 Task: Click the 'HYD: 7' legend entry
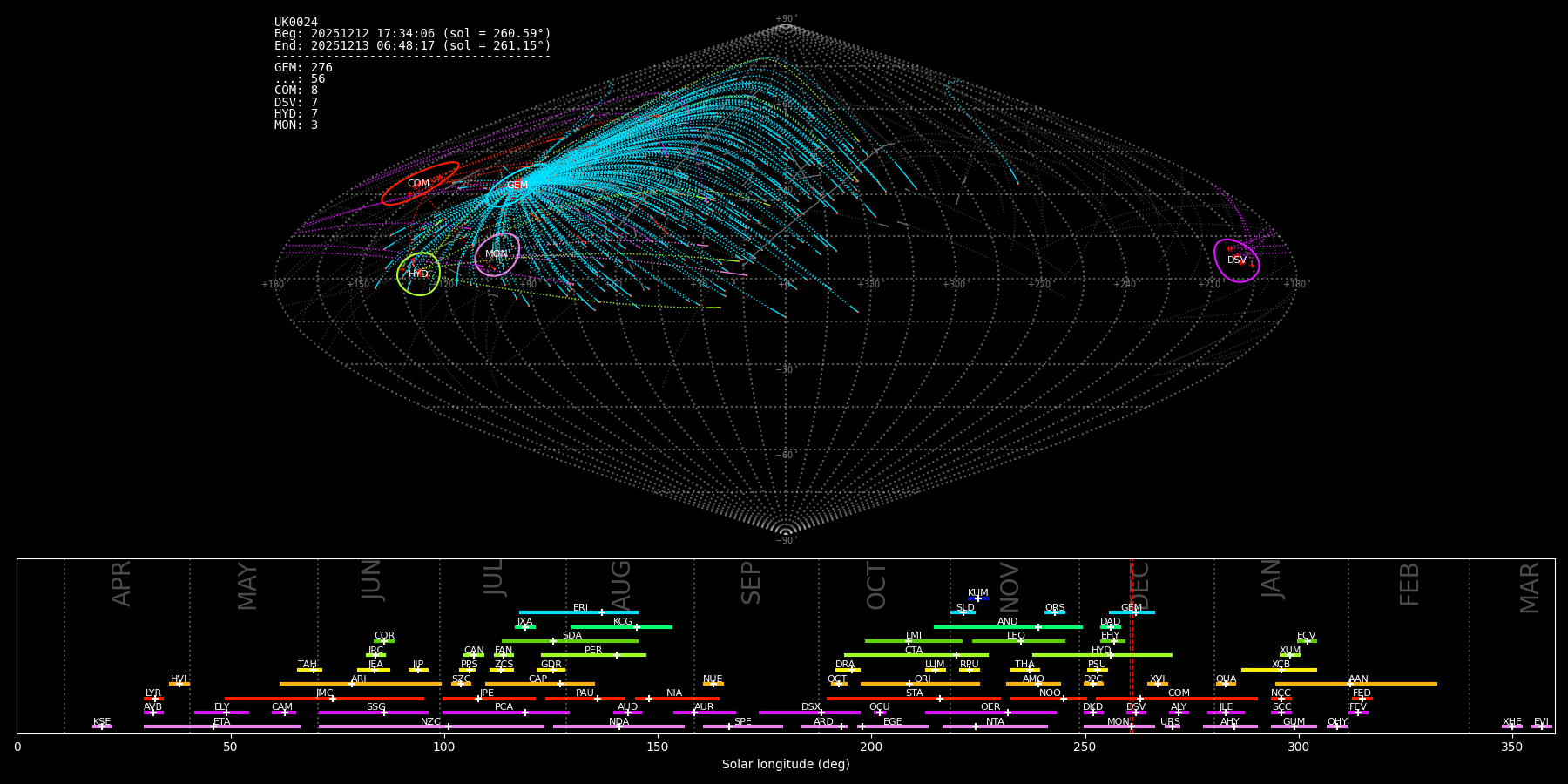pos(296,114)
